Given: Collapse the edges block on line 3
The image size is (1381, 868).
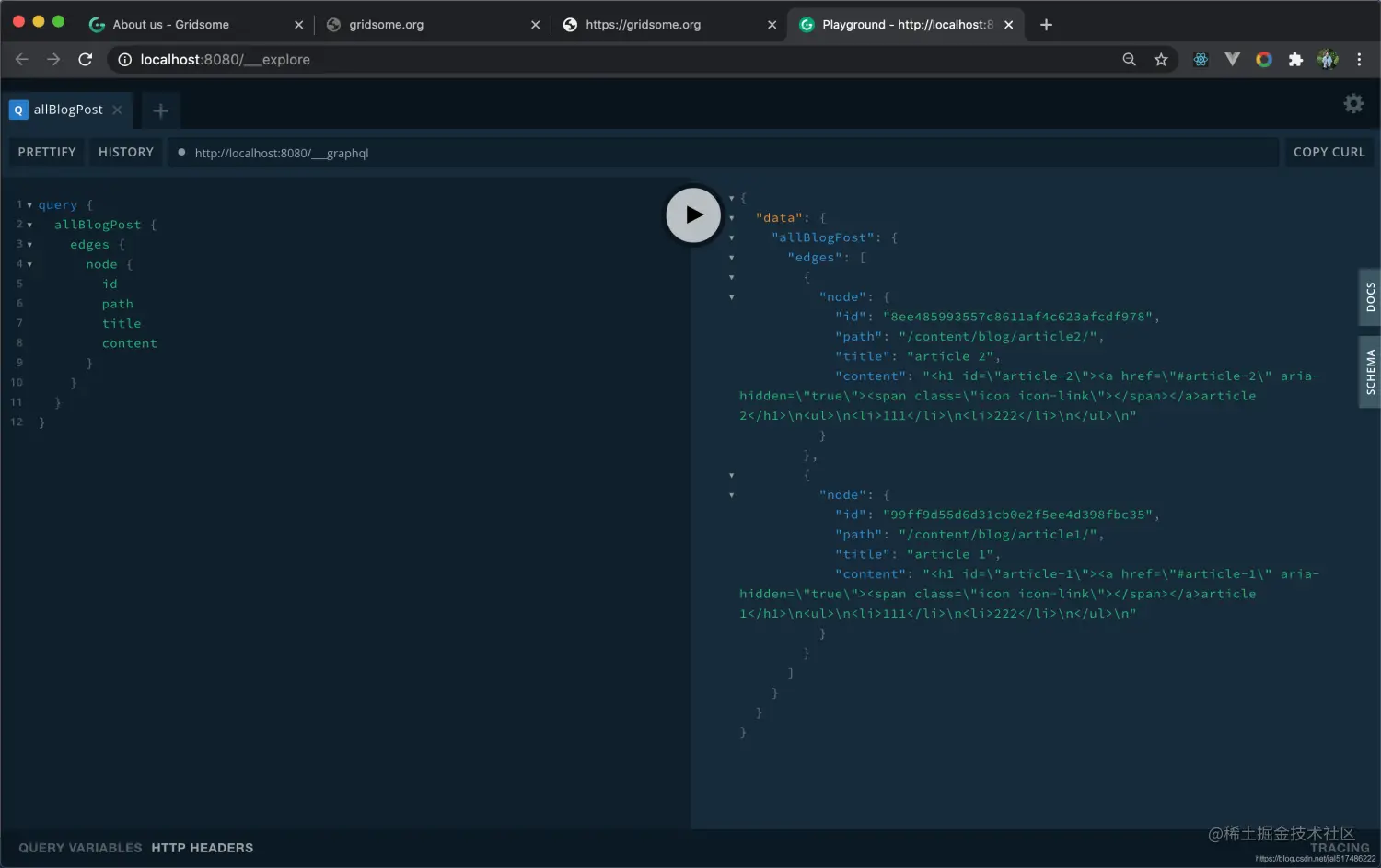Looking at the screenshot, I should [29, 245].
